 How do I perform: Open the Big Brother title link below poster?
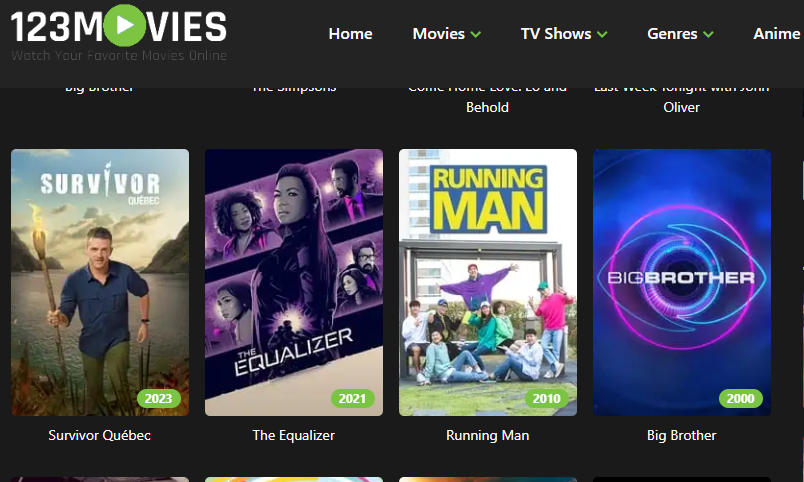click(x=681, y=435)
